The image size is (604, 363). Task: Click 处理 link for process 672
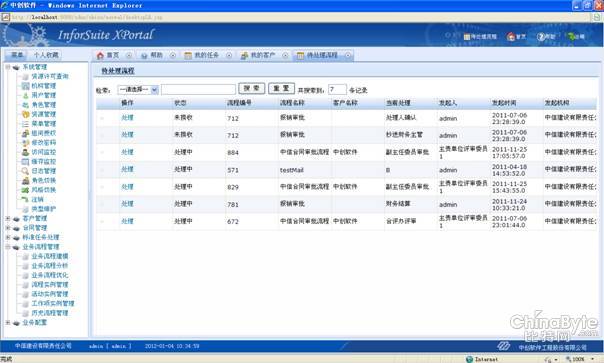pyautogui.click(x=127, y=221)
